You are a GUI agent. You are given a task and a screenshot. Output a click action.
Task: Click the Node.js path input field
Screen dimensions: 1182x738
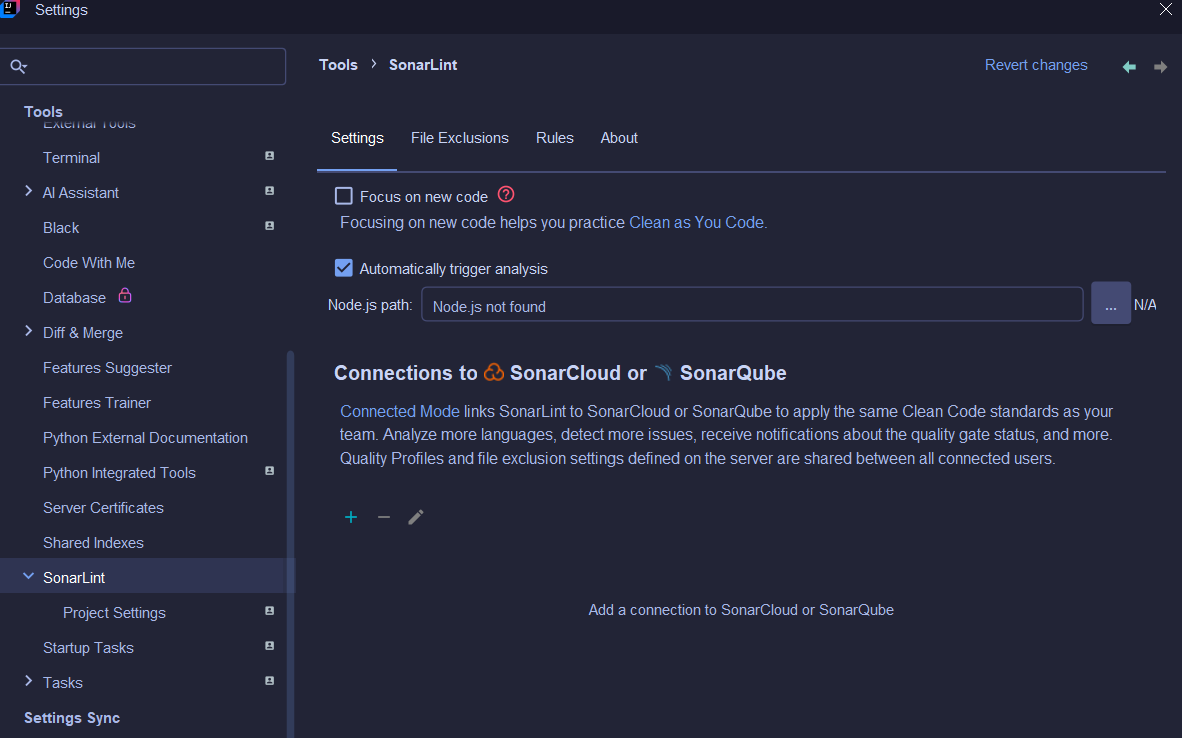(752, 304)
